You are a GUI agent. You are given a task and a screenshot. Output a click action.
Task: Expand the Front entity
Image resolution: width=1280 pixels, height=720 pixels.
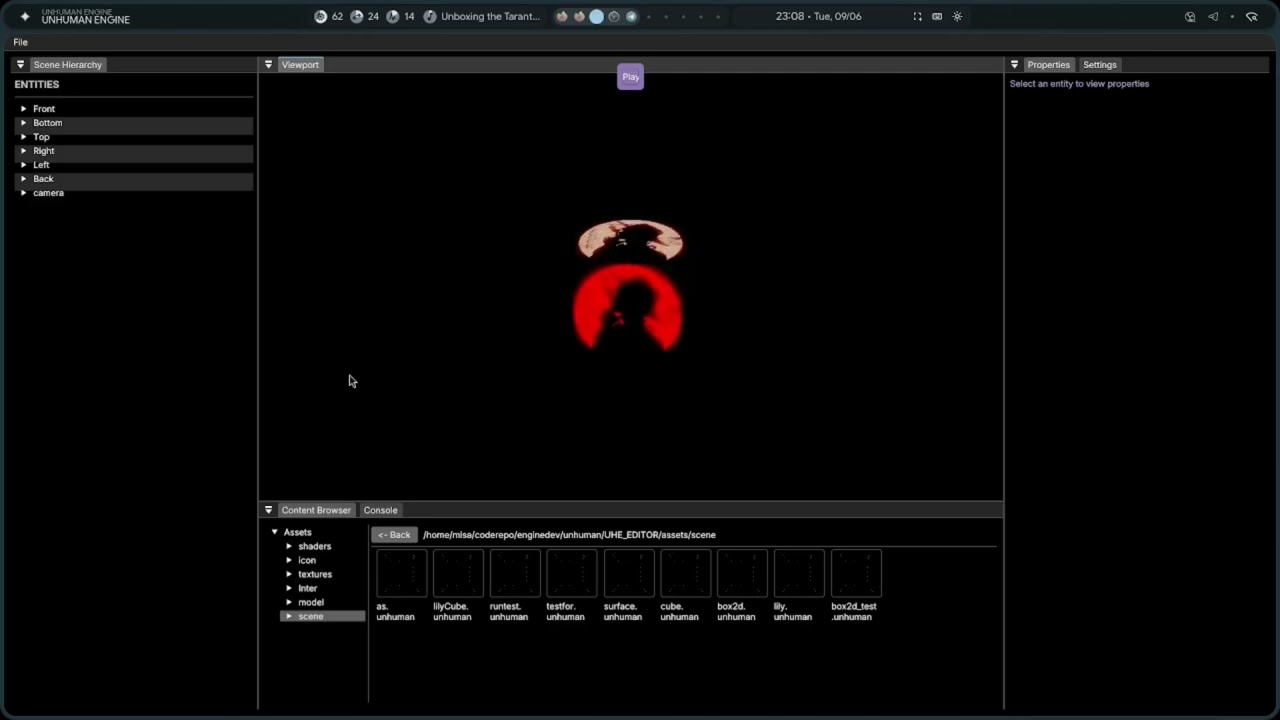(24, 109)
